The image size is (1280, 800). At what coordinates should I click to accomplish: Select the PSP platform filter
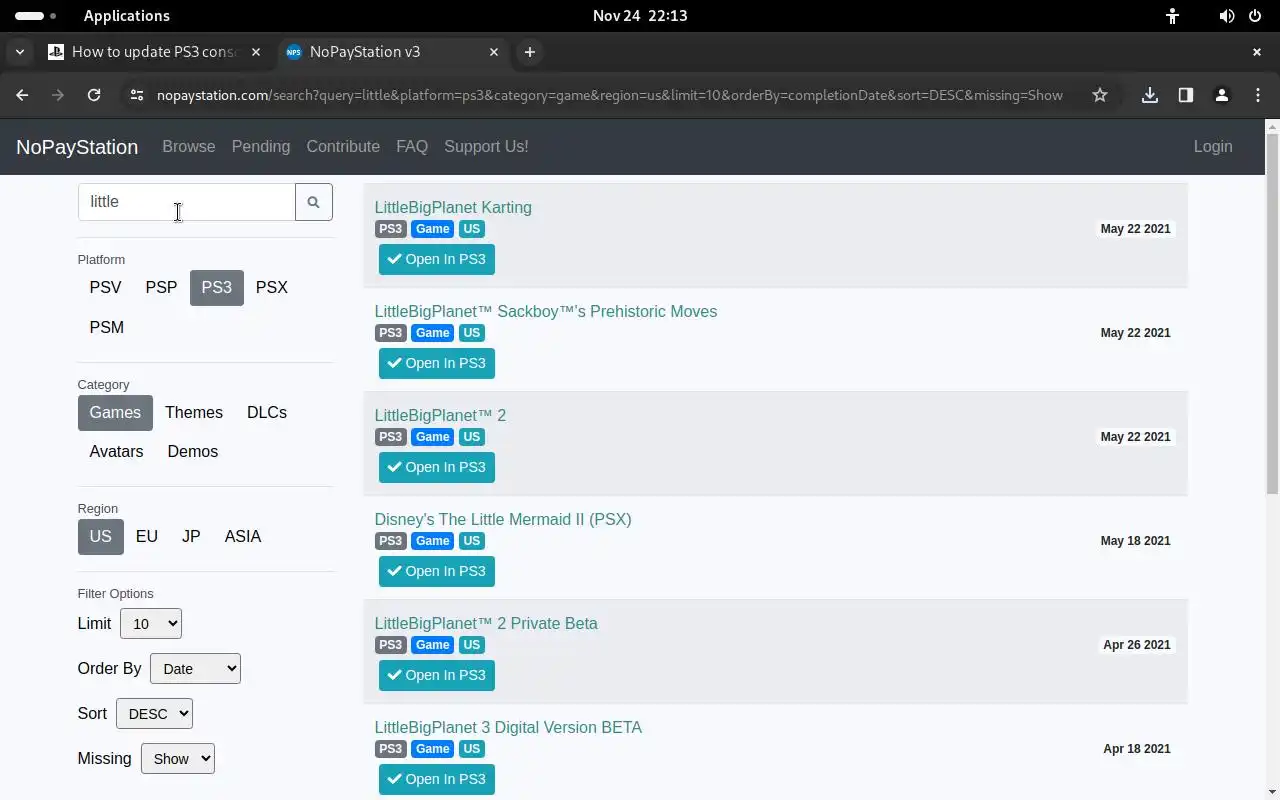161,287
